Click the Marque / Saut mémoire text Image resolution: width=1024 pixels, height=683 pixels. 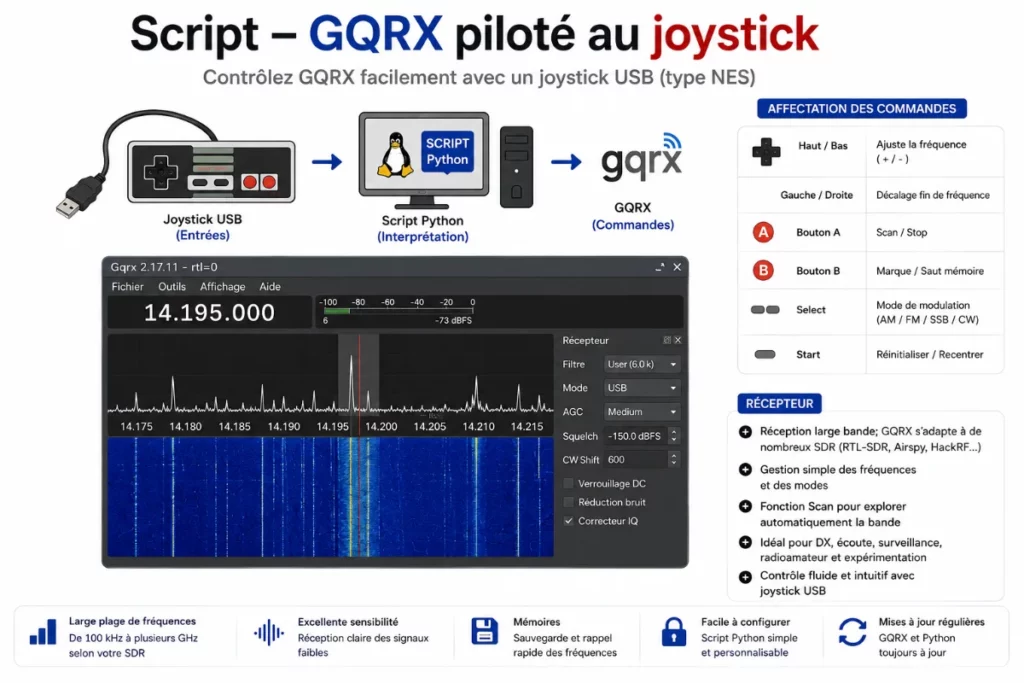pos(929,271)
